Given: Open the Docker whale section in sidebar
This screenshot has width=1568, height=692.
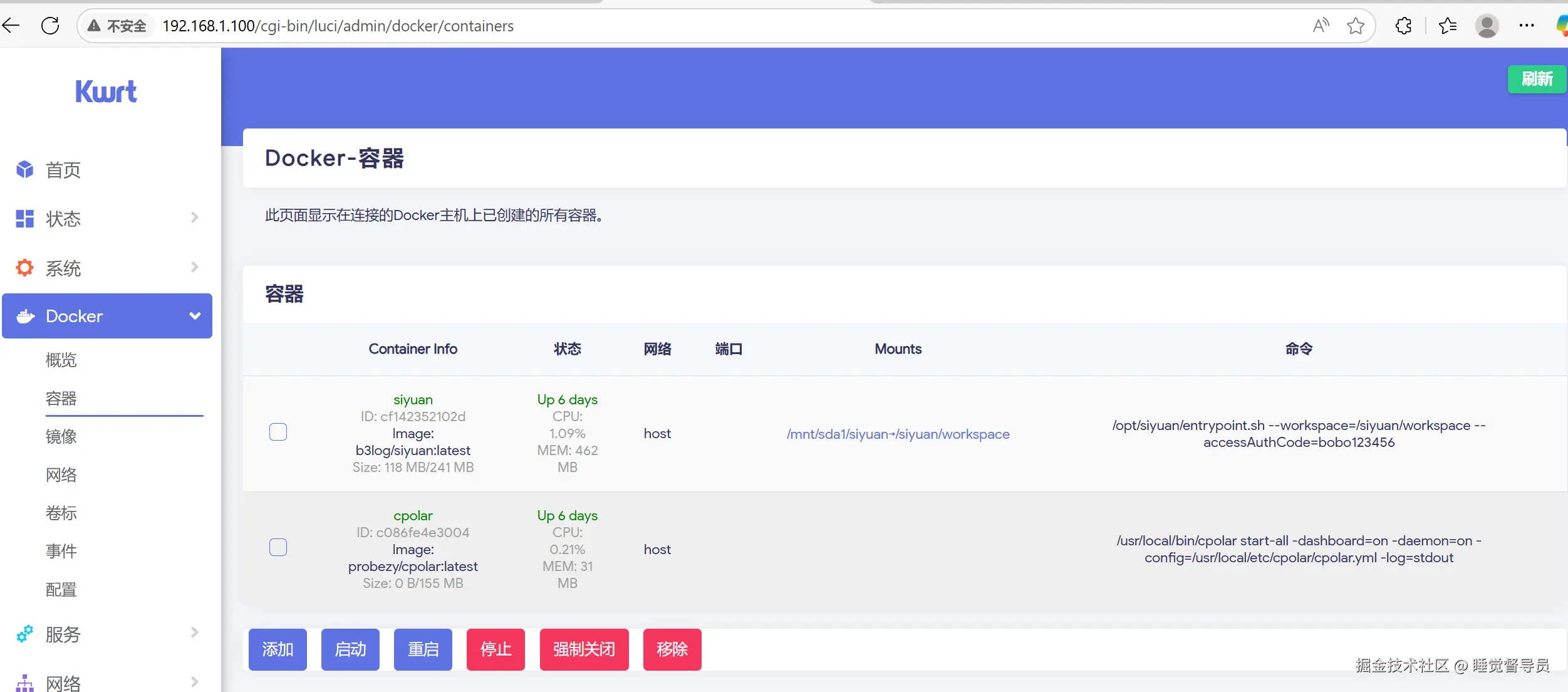Looking at the screenshot, I should click(x=25, y=316).
